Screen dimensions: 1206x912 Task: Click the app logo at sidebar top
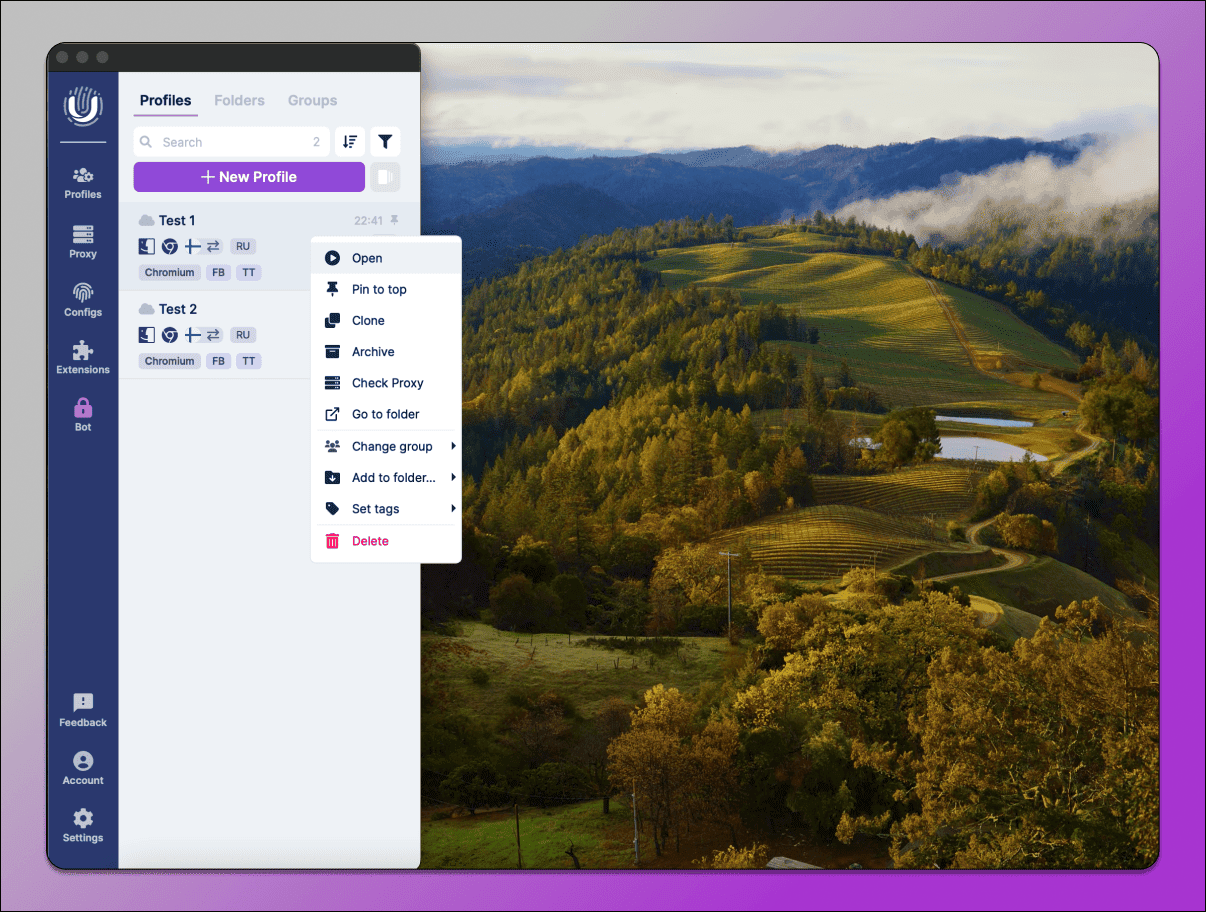click(83, 106)
